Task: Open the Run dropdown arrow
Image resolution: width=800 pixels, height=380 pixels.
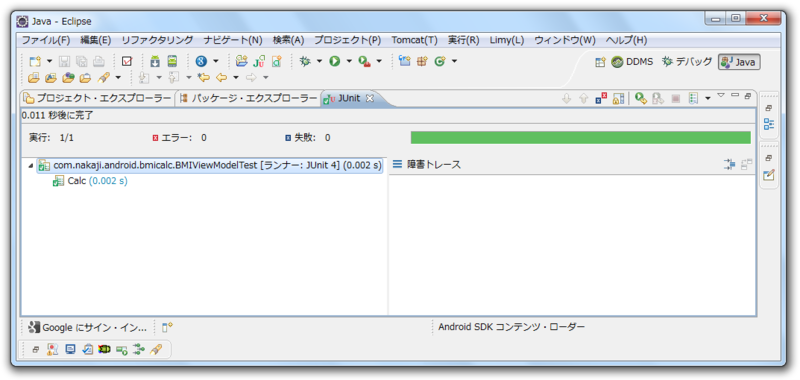Action: click(x=349, y=61)
